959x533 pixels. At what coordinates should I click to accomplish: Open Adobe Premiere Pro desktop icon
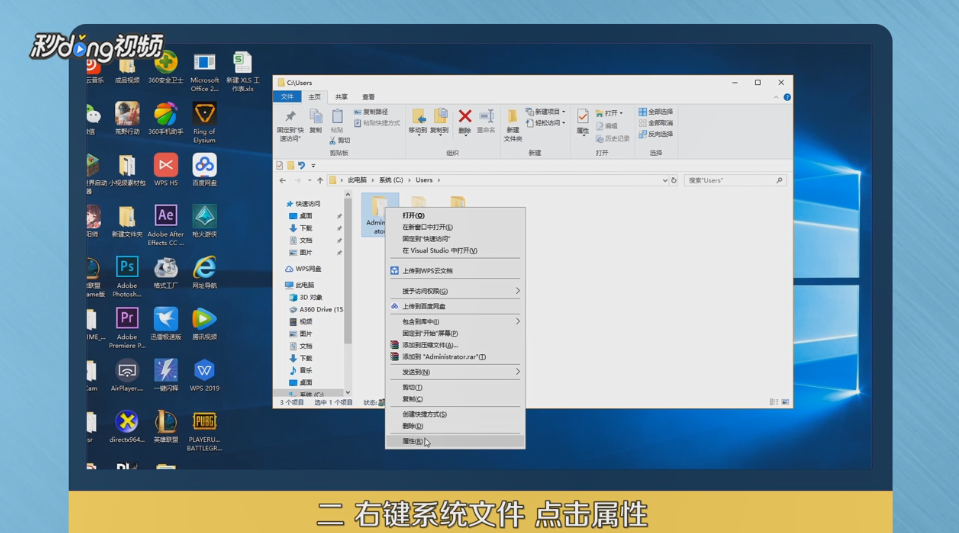[x=127, y=327]
